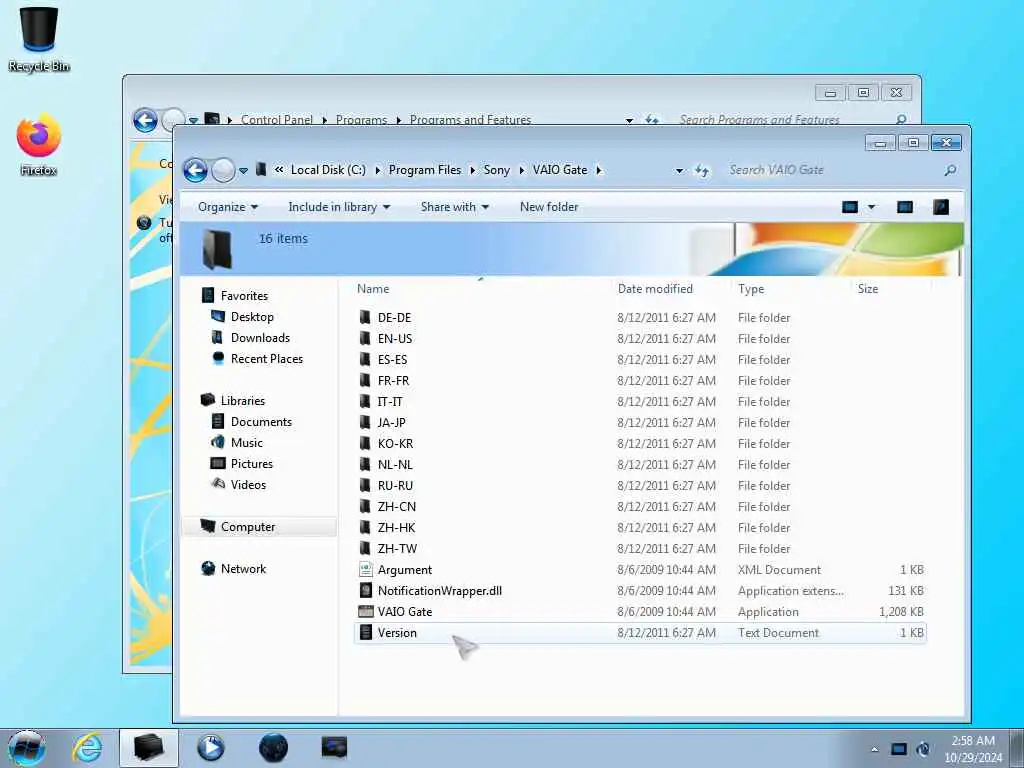The height and width of the screenshot is (768, 1024).
Task: Click Program Files breadcrumb
Action: [424, 170]
